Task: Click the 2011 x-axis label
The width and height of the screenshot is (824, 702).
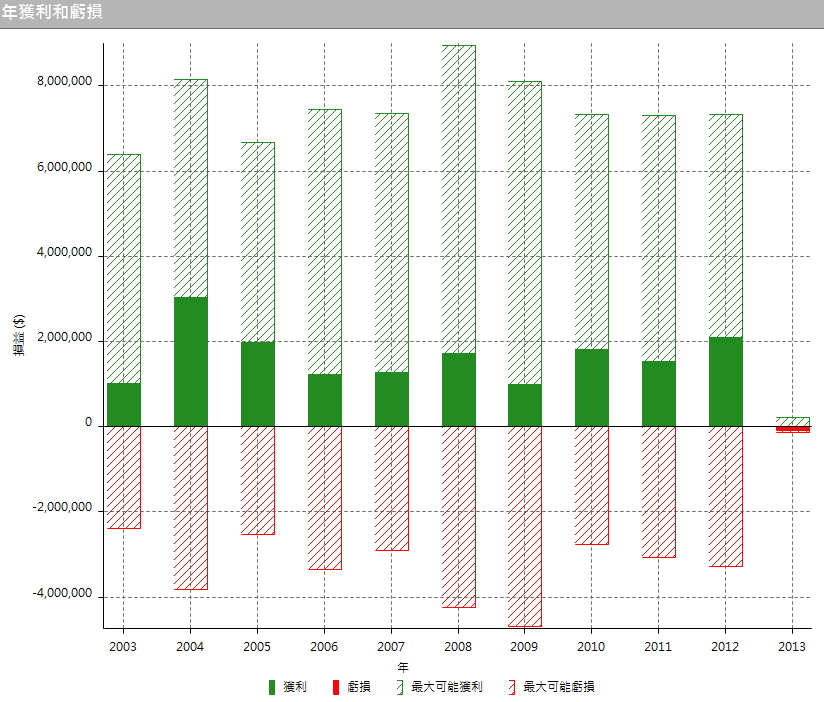Action: (x=658, y=647)
